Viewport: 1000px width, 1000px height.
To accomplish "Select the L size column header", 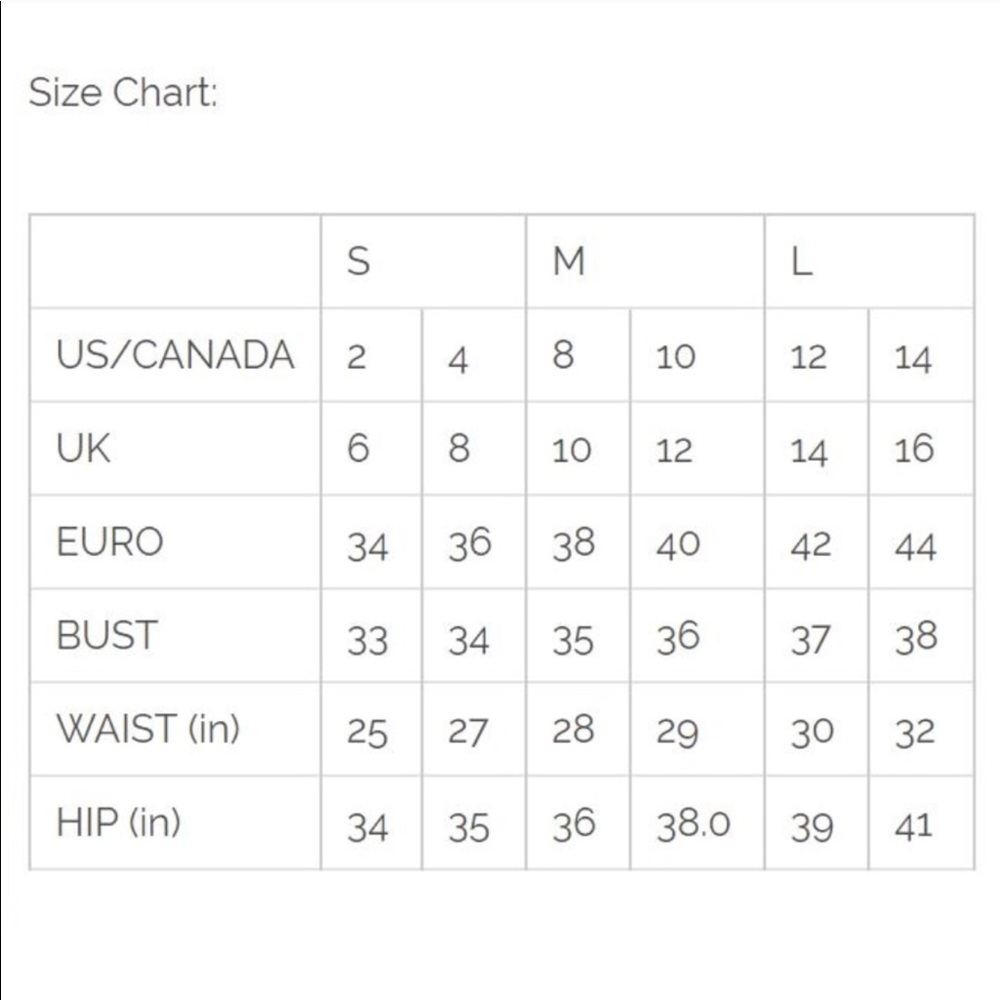I will 801,262.
